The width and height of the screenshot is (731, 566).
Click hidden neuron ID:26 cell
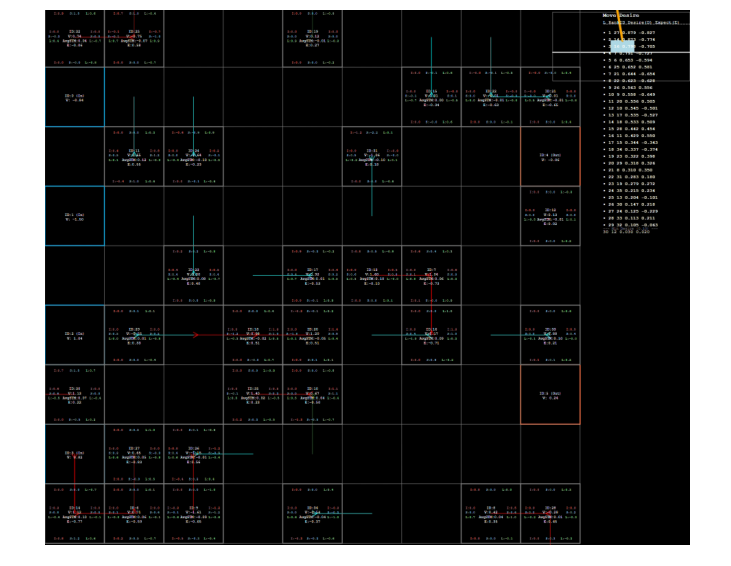point(193,454)
